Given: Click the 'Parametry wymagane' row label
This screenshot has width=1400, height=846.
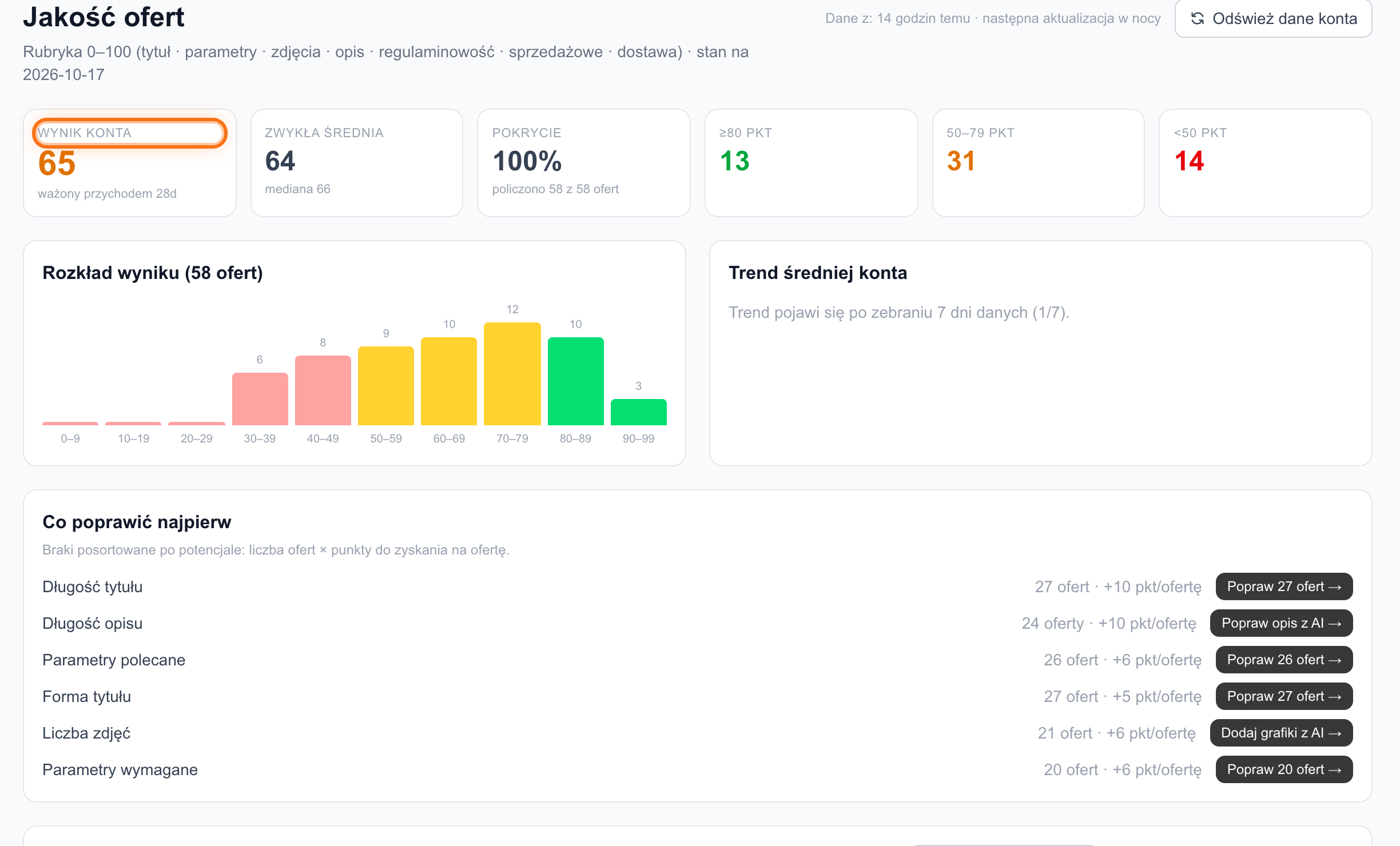Looking at the screenshot, I should click(120, 770).
